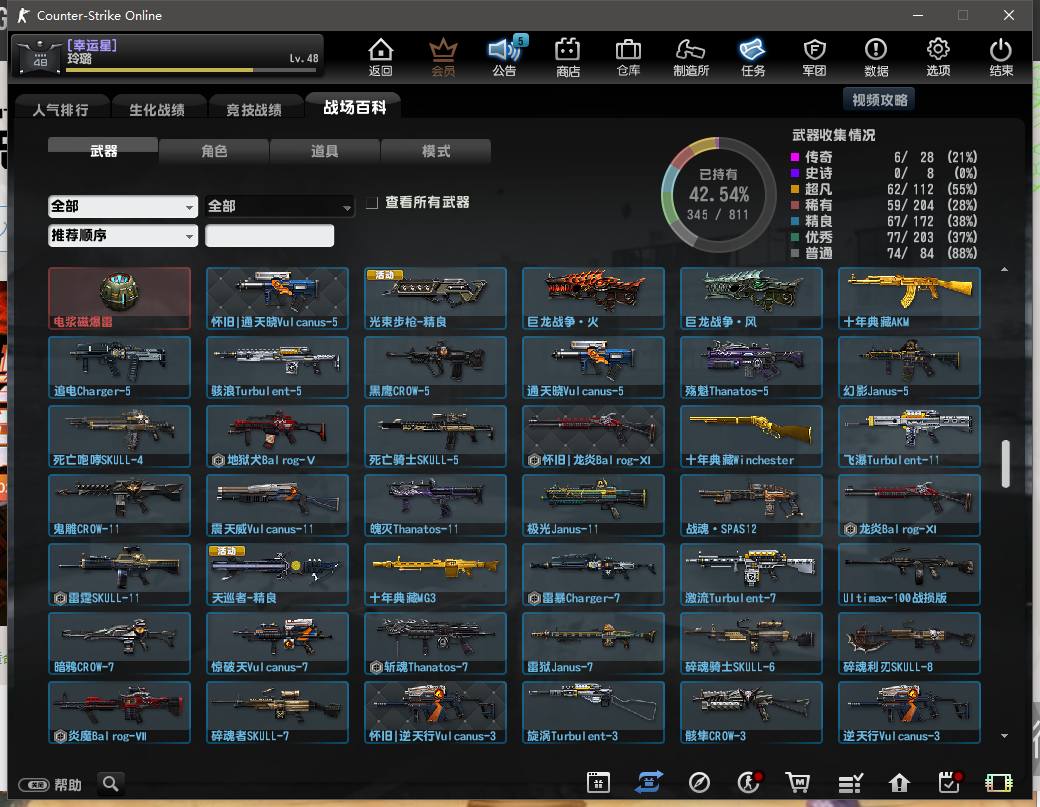Viewport: 1040px width, 807px height.
Task: Select the 暗鸦CROW-7 weapon card
Action: pos(119,643)
